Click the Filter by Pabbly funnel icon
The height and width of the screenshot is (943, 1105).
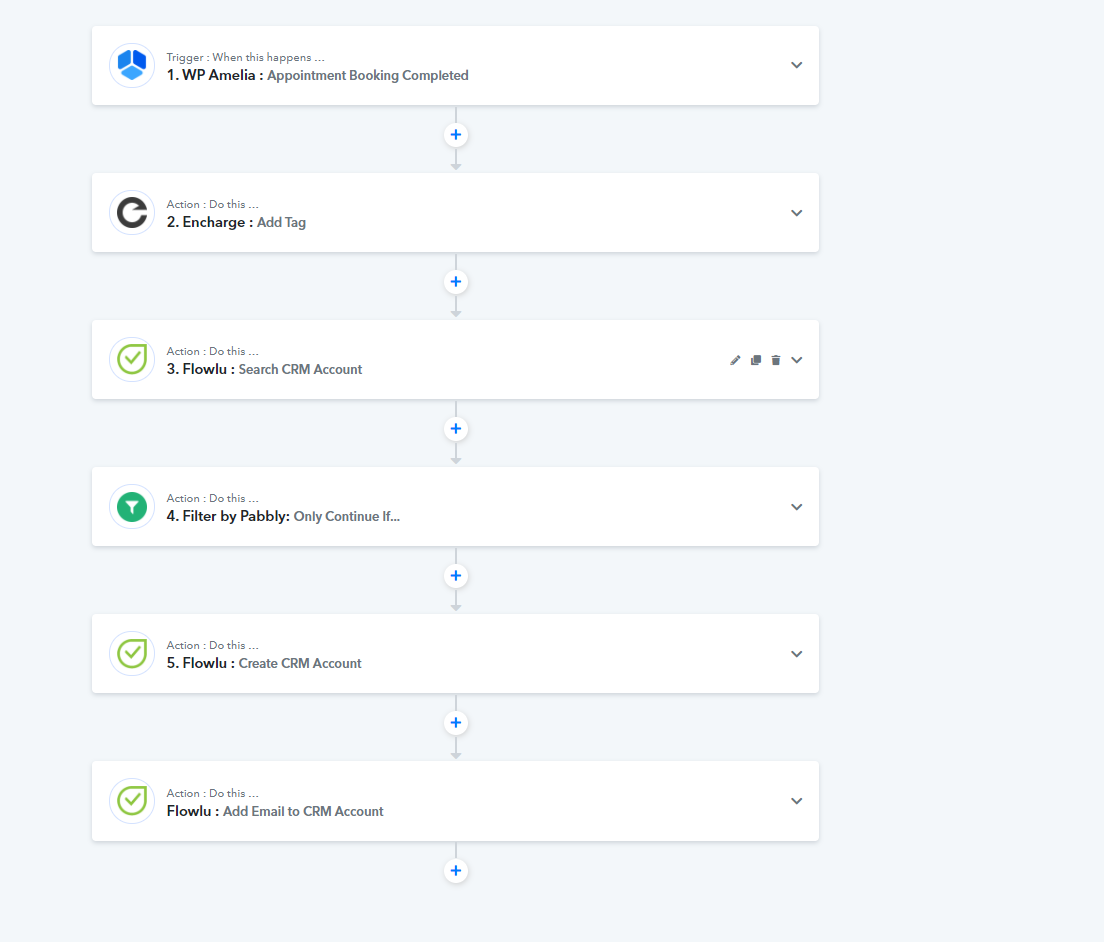[132, 507]
